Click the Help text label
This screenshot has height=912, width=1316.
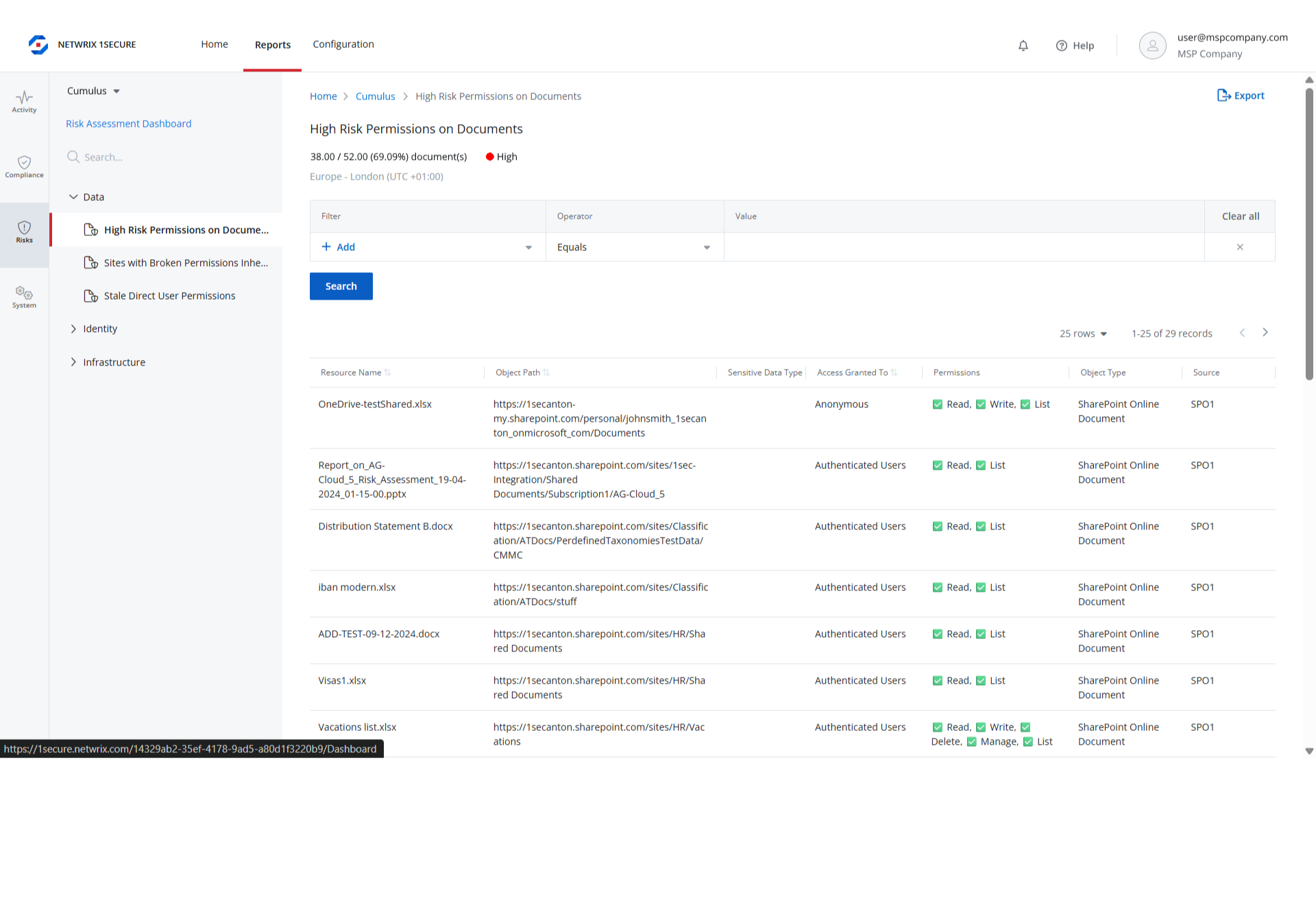pos(1083,45)
